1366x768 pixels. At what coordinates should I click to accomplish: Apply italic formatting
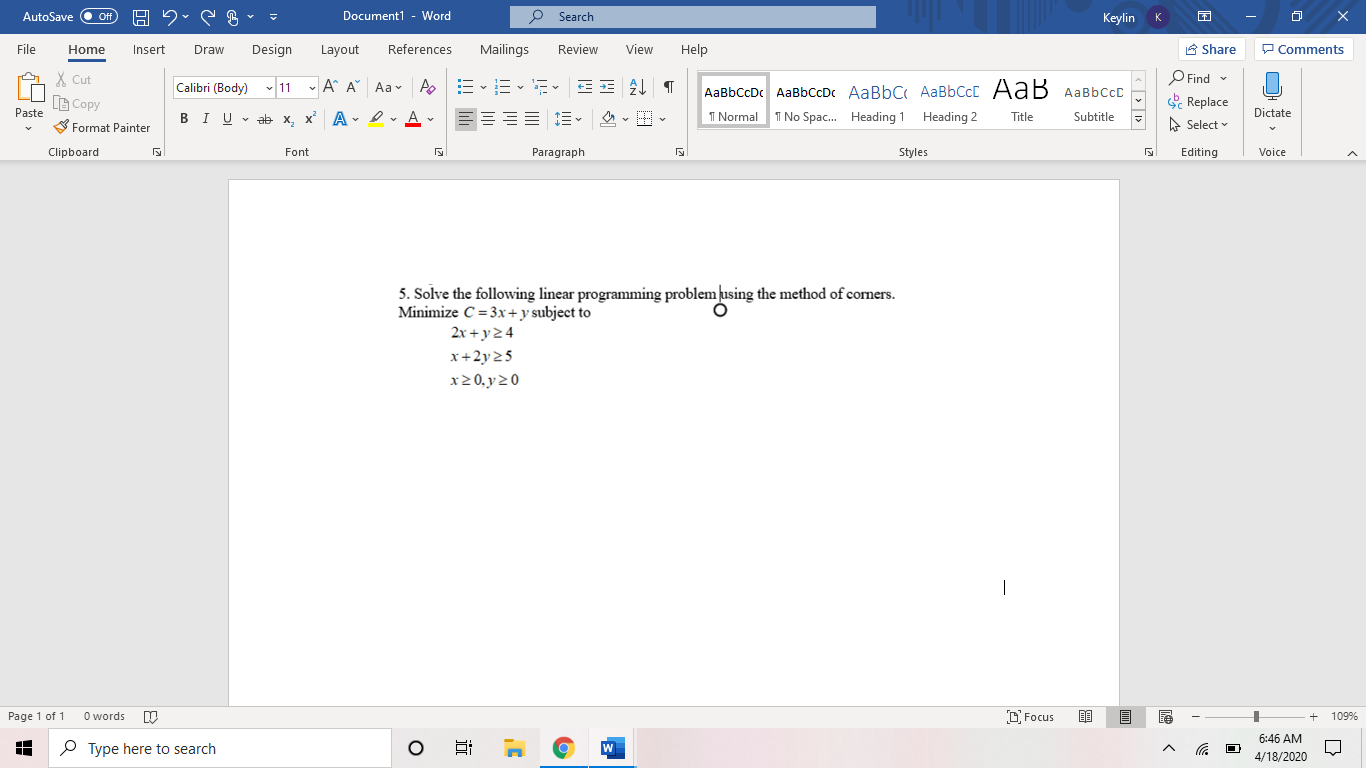(x=205, y=118)
